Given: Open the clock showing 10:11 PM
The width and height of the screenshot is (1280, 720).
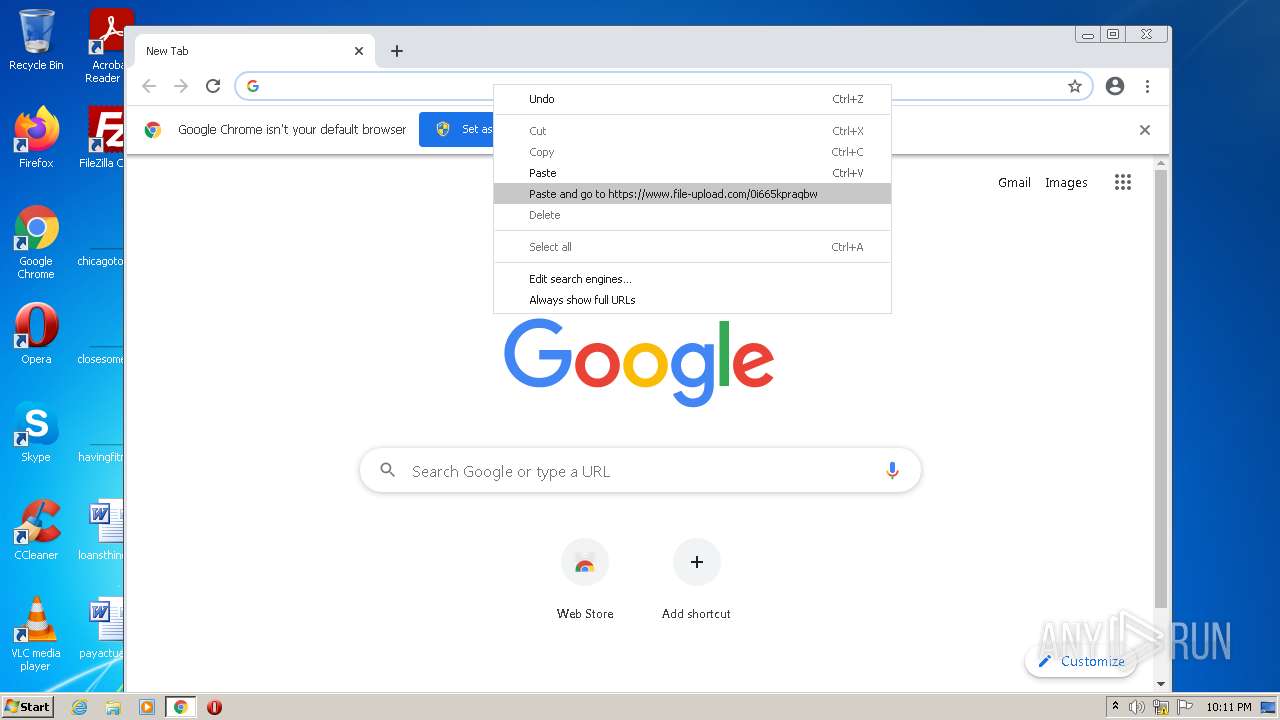Looking at the screenshot, I should pyautogui.click(x=1229, y=707).
